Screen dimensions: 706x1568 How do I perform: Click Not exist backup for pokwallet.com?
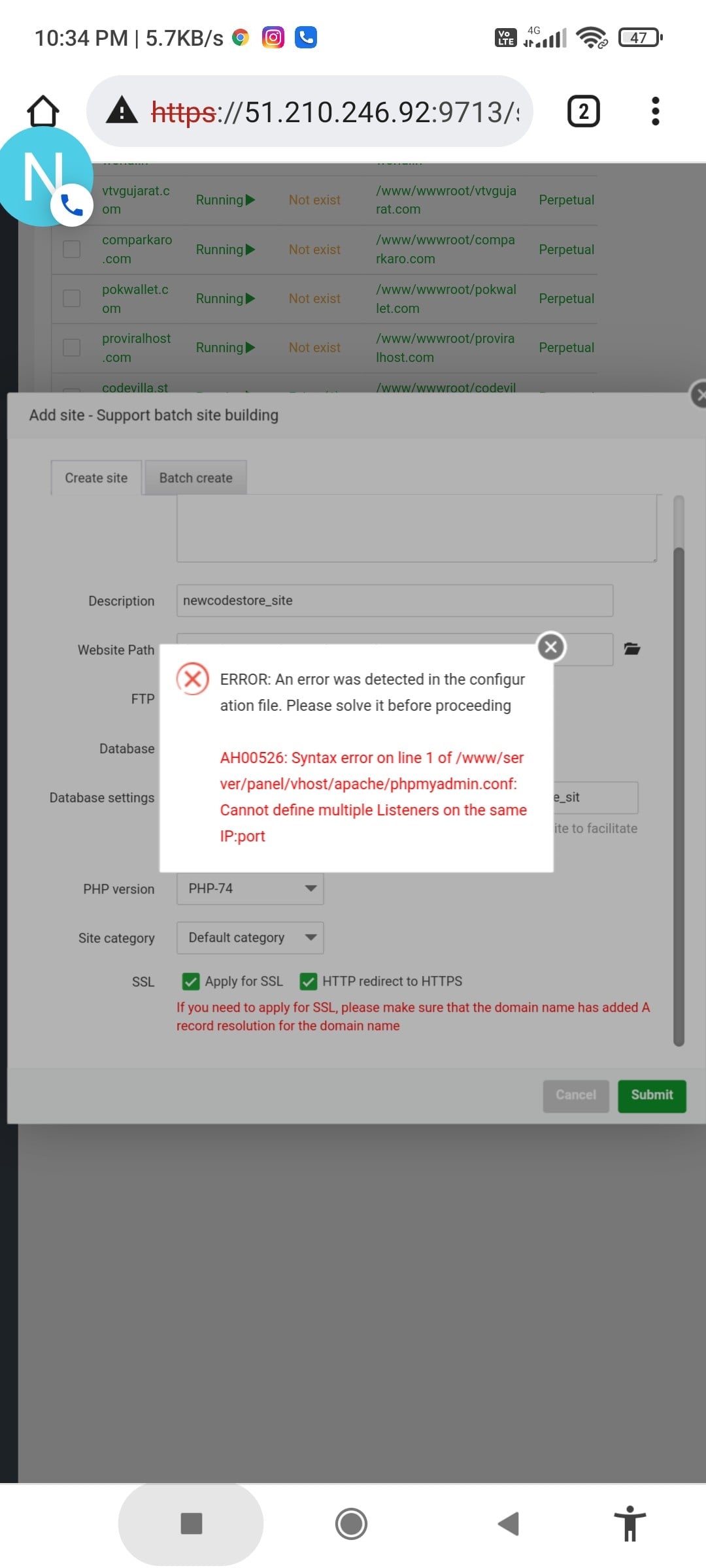314,299
